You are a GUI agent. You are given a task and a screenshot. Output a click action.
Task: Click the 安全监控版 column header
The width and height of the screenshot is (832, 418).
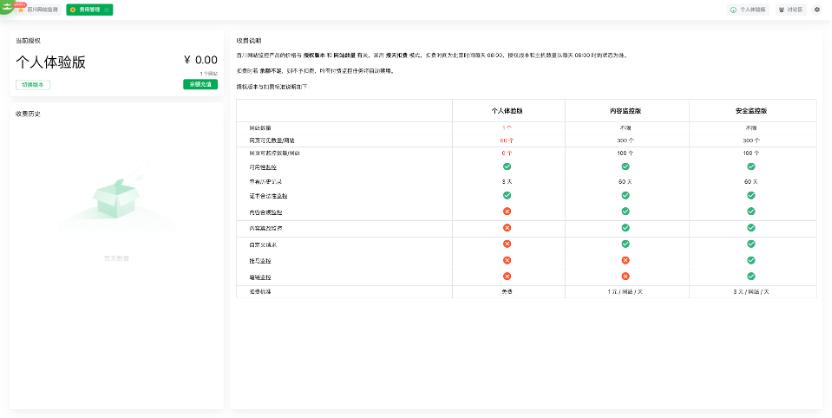[751, 111]
